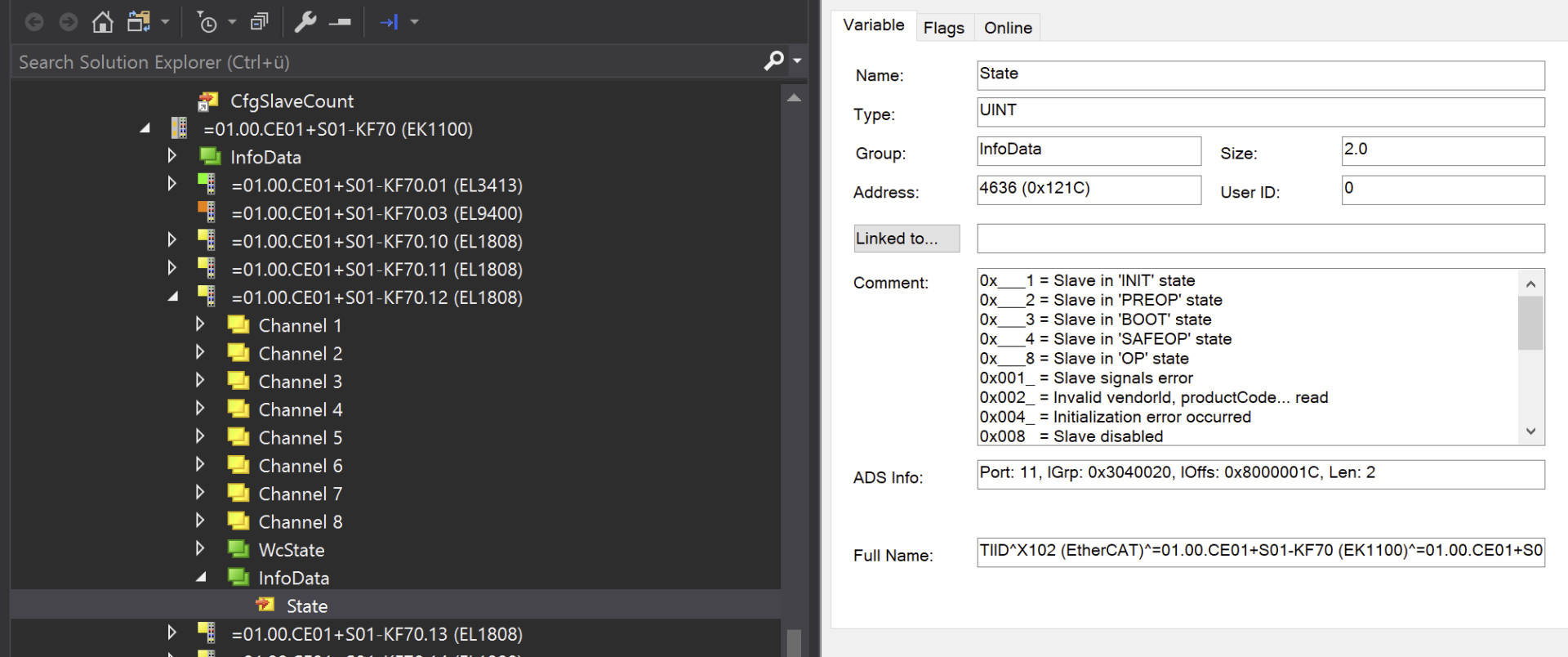
Task: Click the Comment box scroll down arrow
Action: coord(1530,431)
